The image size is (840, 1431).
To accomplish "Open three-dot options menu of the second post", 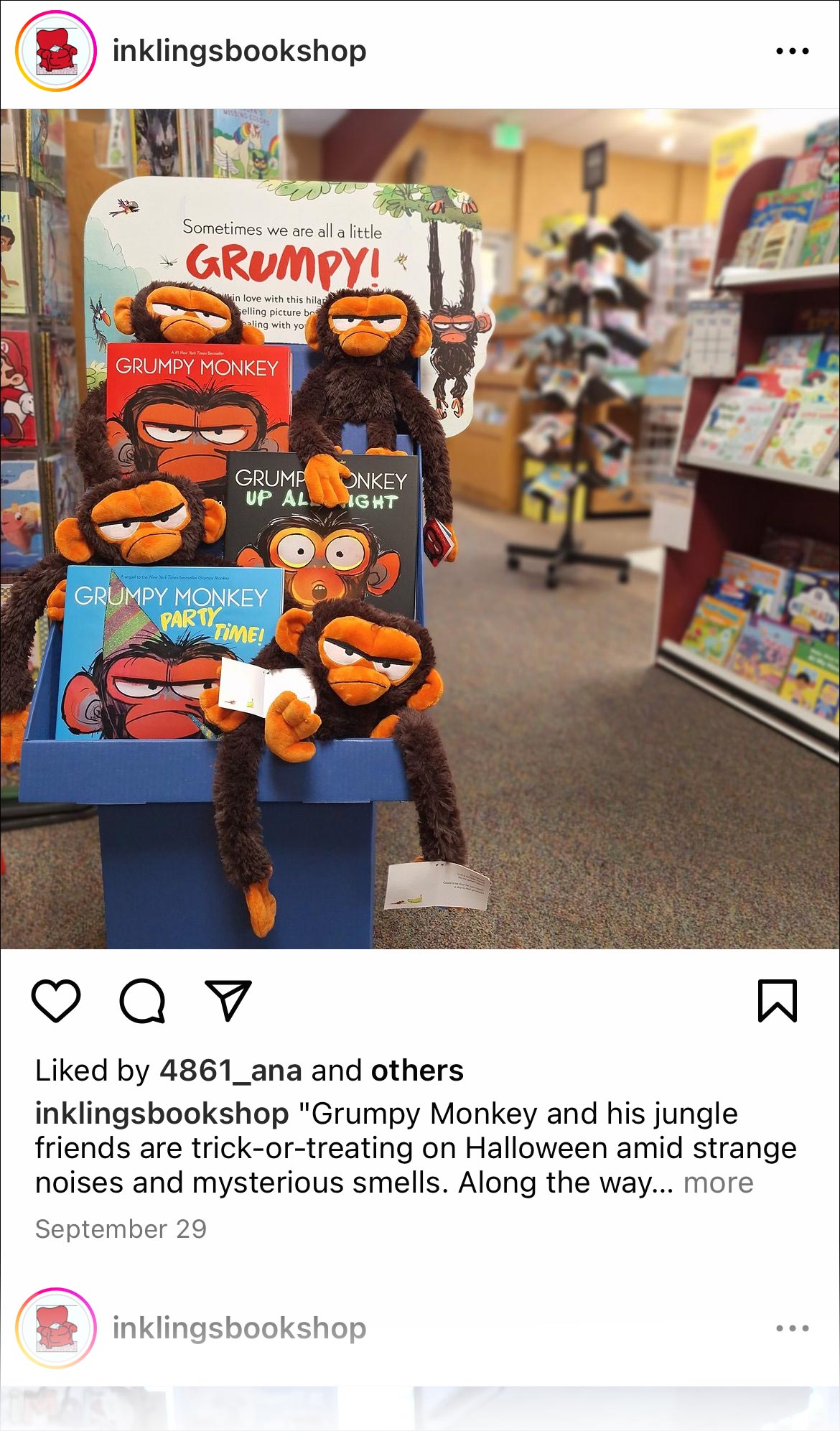I will [793, 1328].
